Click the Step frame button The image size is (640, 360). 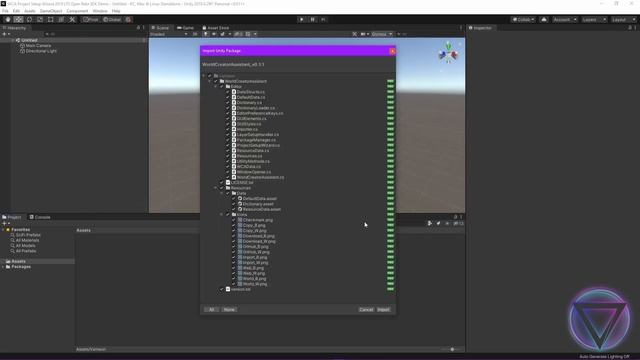click(x=323, y=20)
